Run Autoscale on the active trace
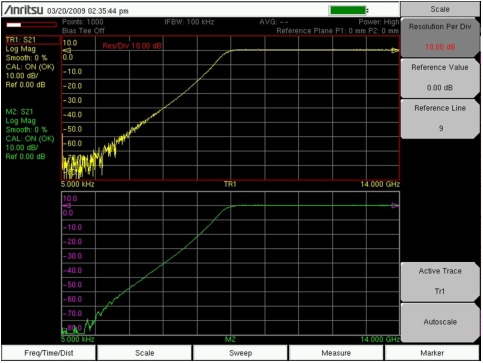 pos(440,322)
